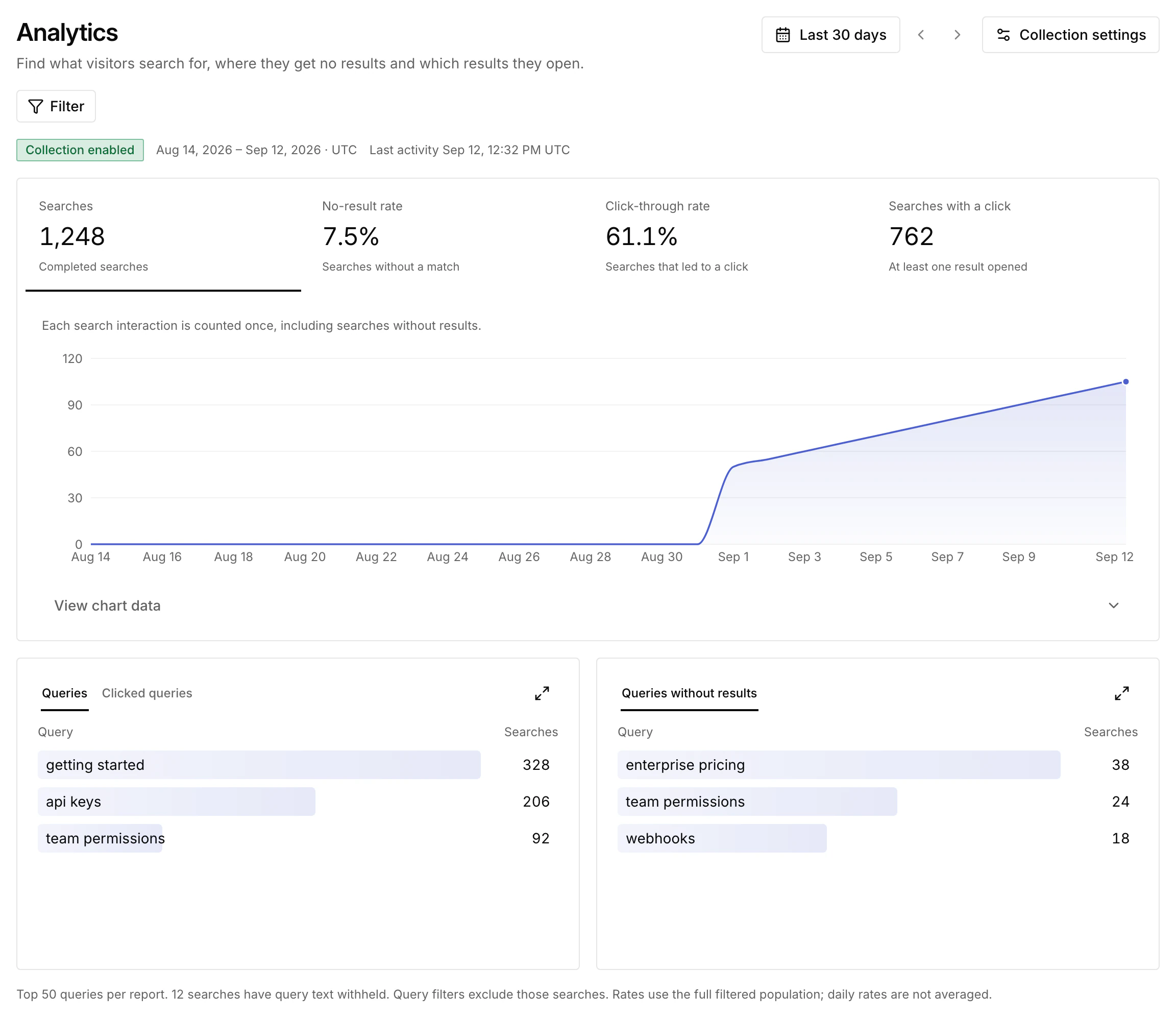Click the Aug 14 axis label on chart
This screenshot has height=1018, width=1176.
coord(91,556)
